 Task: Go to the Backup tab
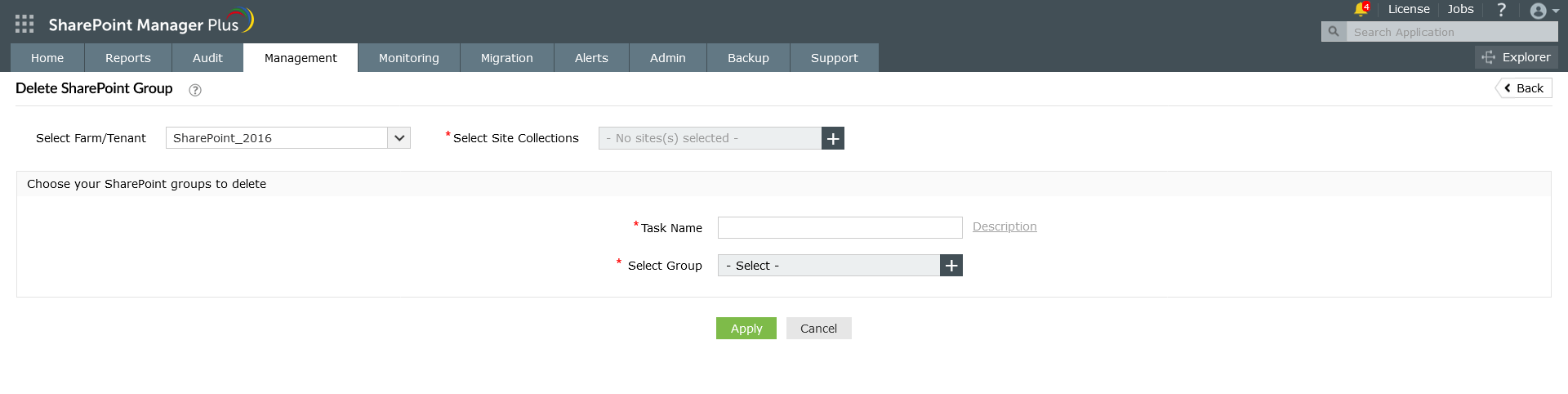748,58
